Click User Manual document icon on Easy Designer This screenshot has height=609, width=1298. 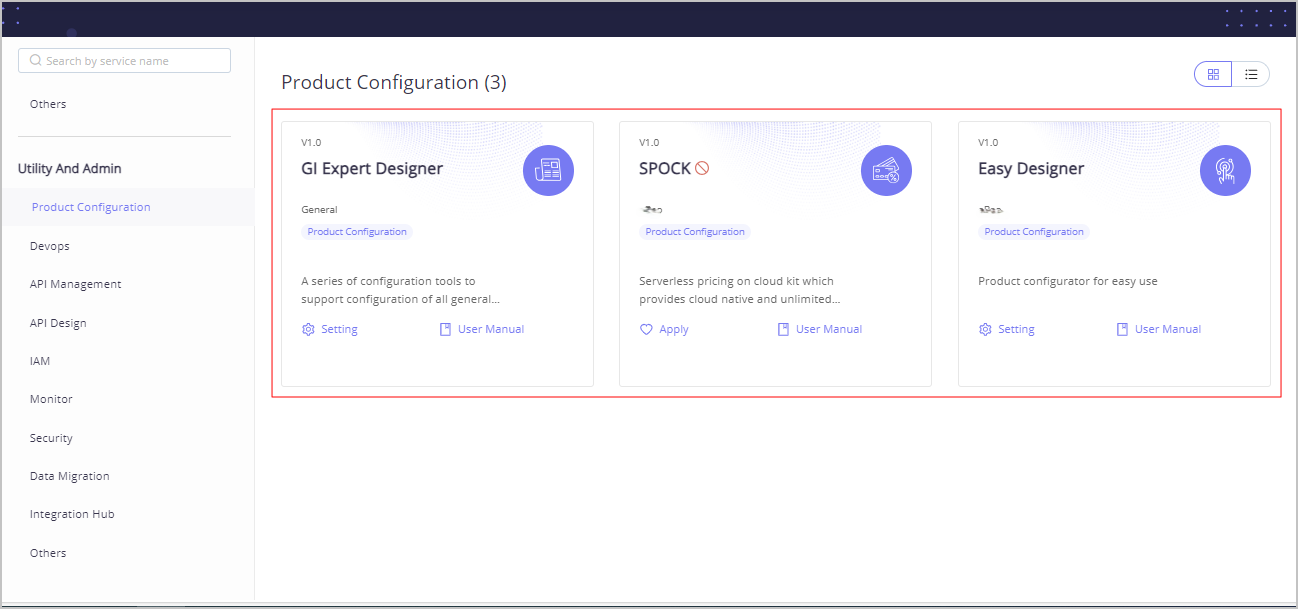[1123, 329]
